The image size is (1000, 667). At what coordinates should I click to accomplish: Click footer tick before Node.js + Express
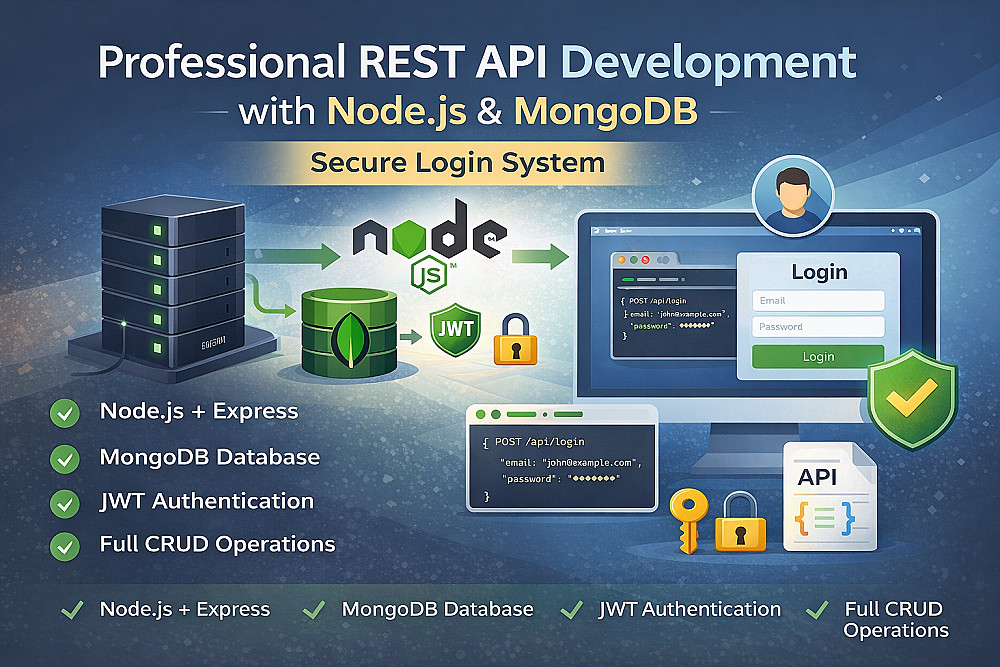(x=72, y=610)
